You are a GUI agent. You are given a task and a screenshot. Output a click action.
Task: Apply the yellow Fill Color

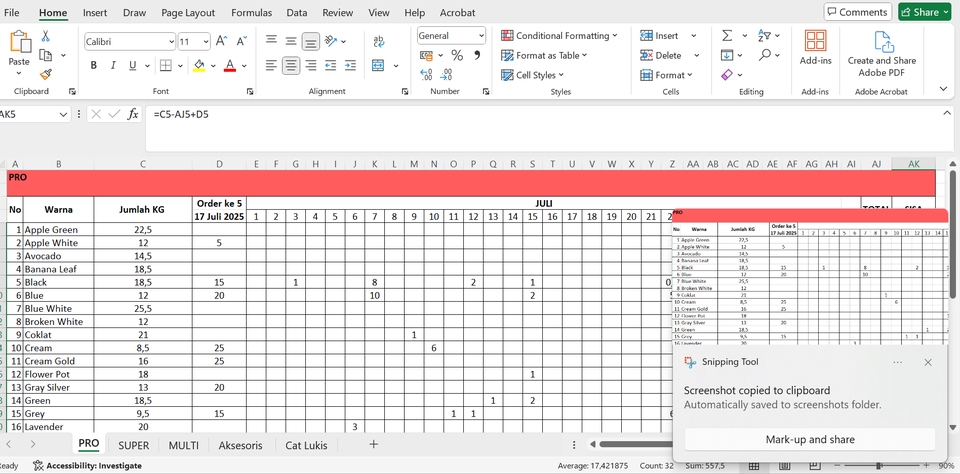199,66
